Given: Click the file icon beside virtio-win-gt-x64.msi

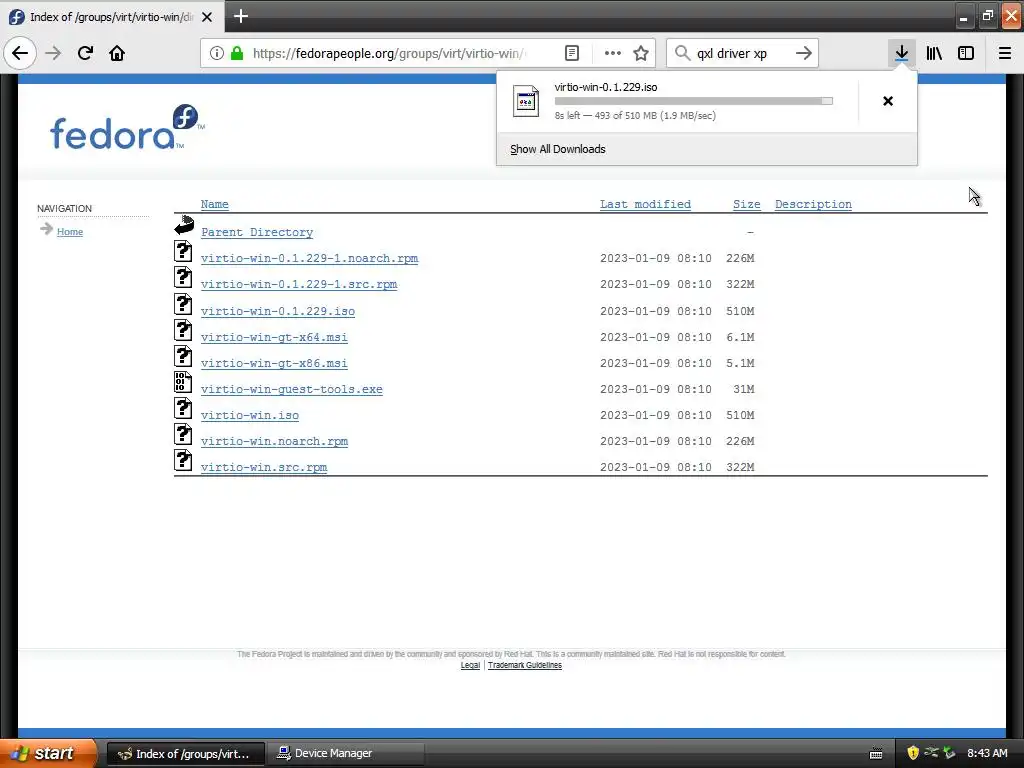Looking at the screenshot, I should tap(183, 330).
